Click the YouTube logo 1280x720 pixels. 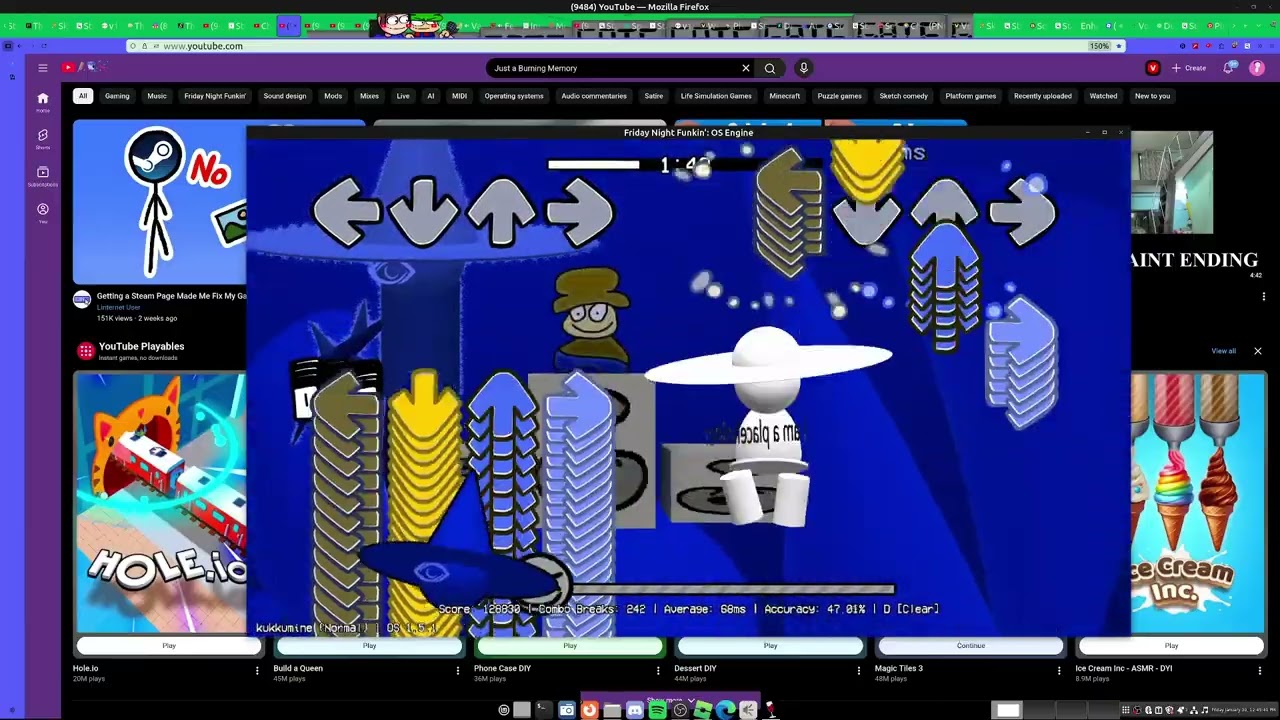tap(84, 68)
